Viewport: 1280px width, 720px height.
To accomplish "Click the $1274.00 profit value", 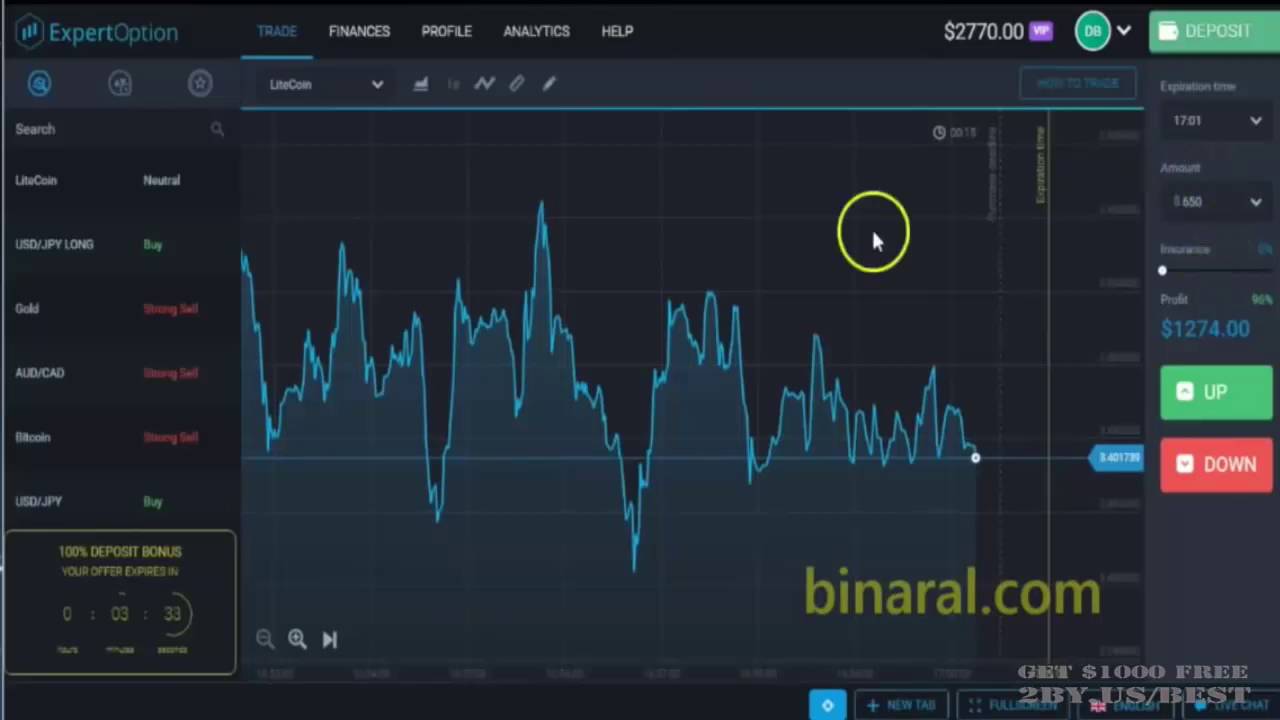I will click(x=1205, y=328).
